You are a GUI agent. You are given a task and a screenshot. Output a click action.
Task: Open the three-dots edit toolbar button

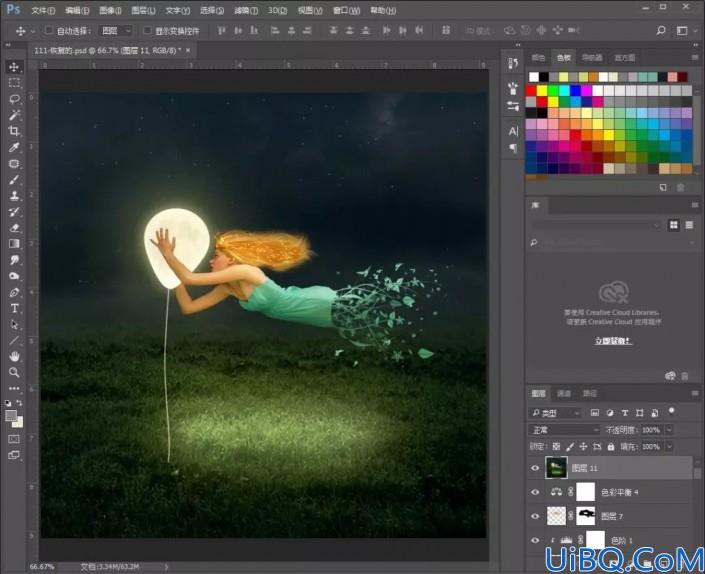pos(14,388)
